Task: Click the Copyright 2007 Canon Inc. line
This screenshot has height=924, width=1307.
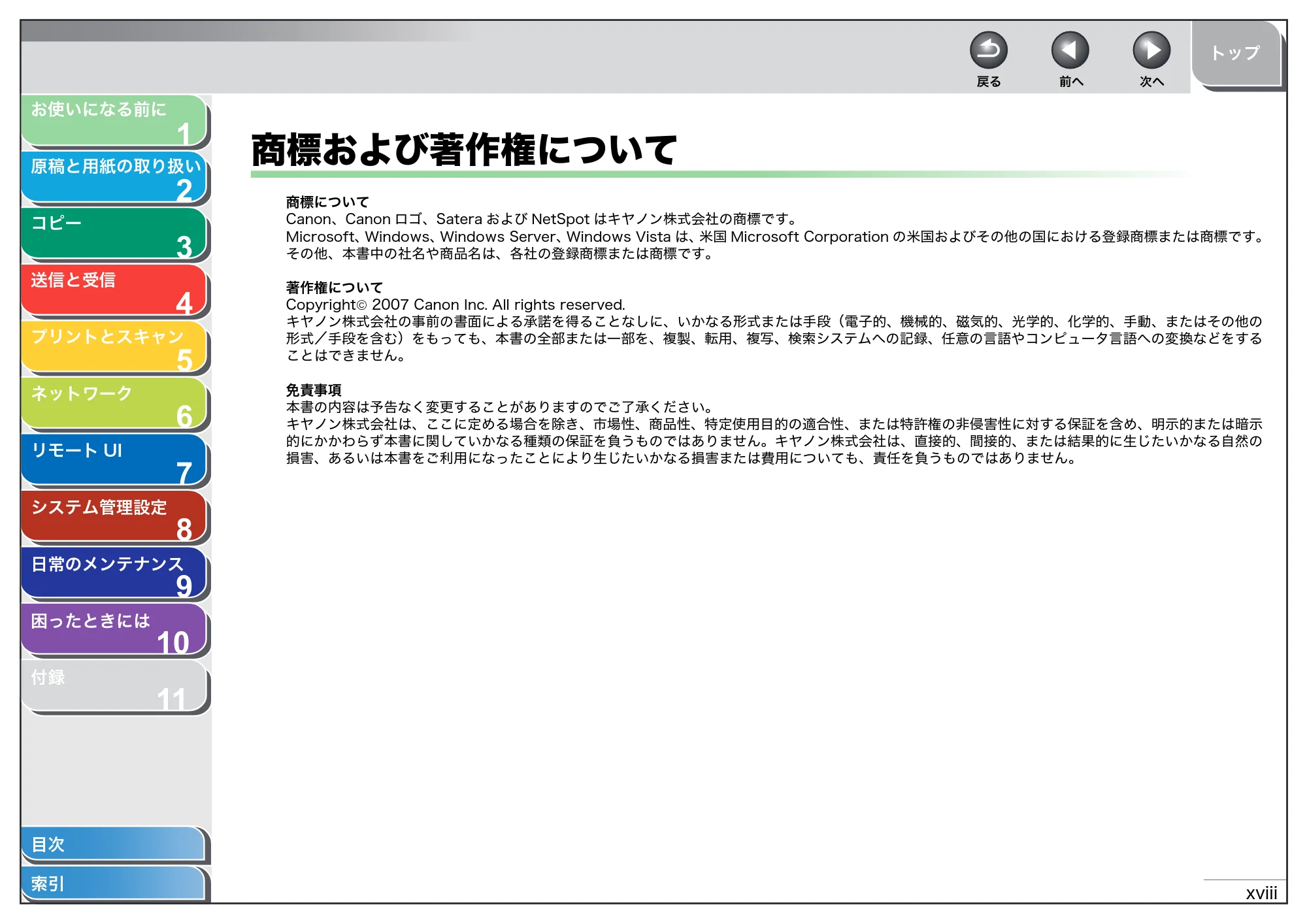Action: tap(455, 305)
